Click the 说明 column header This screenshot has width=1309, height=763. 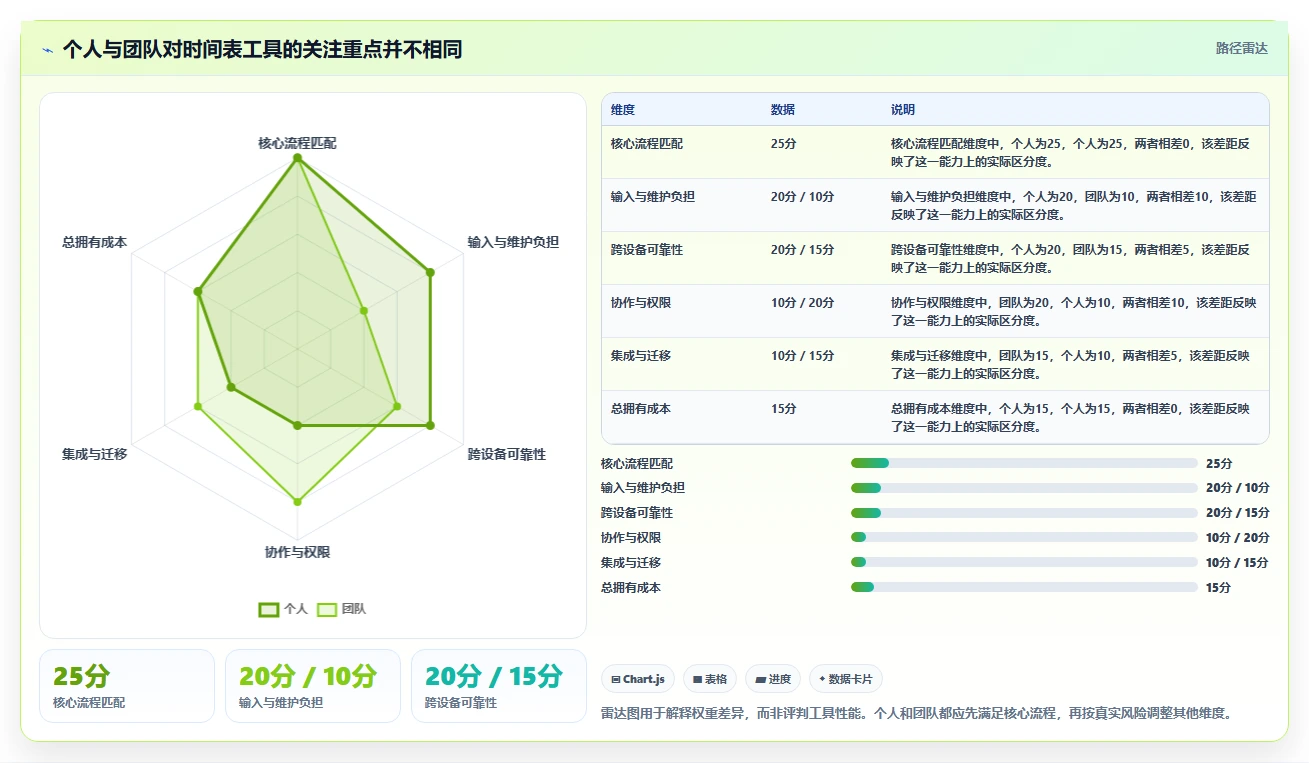pyautogui.click(x=903, y=110)
